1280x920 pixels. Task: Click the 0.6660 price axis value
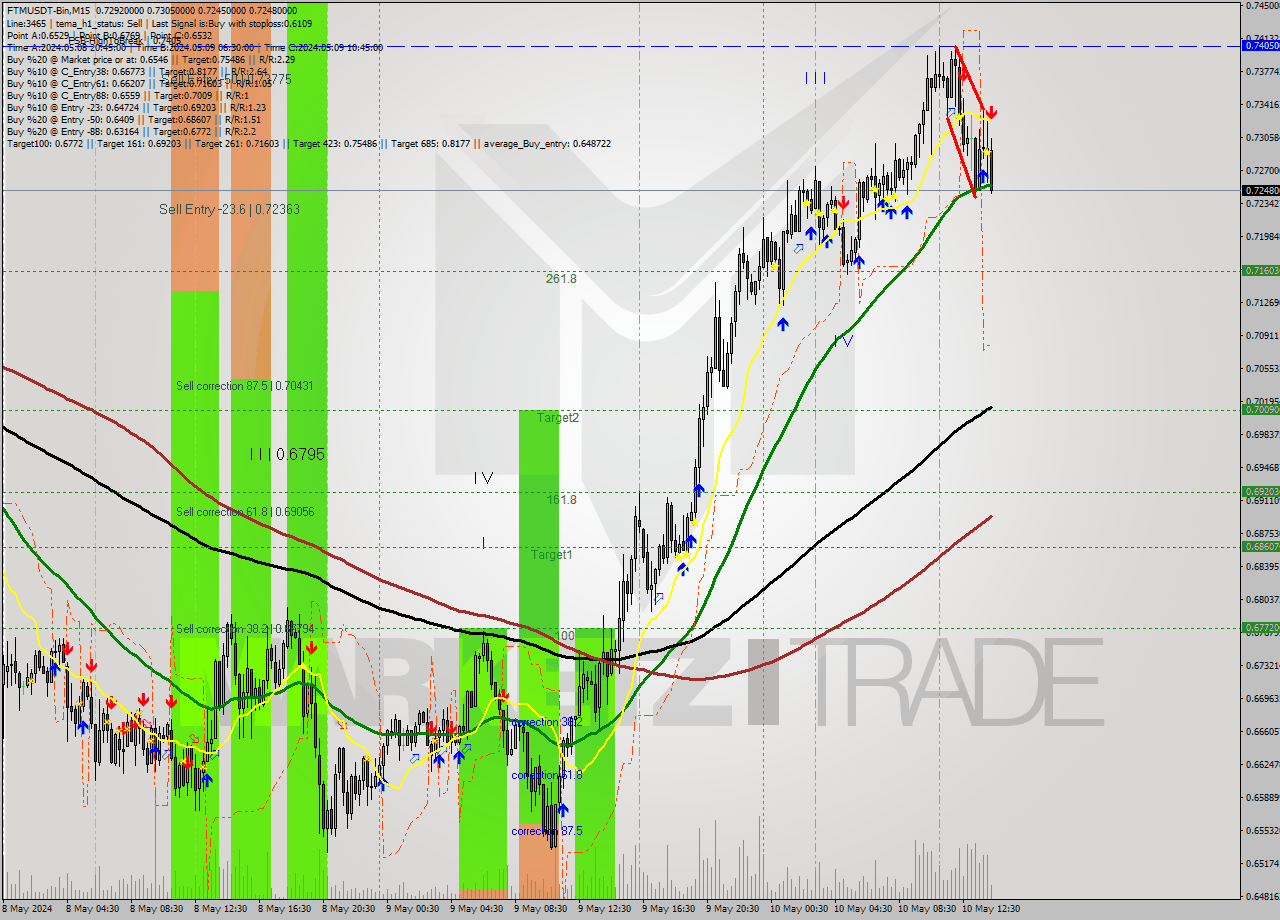pyautogui.click(x=1261, y=731)
